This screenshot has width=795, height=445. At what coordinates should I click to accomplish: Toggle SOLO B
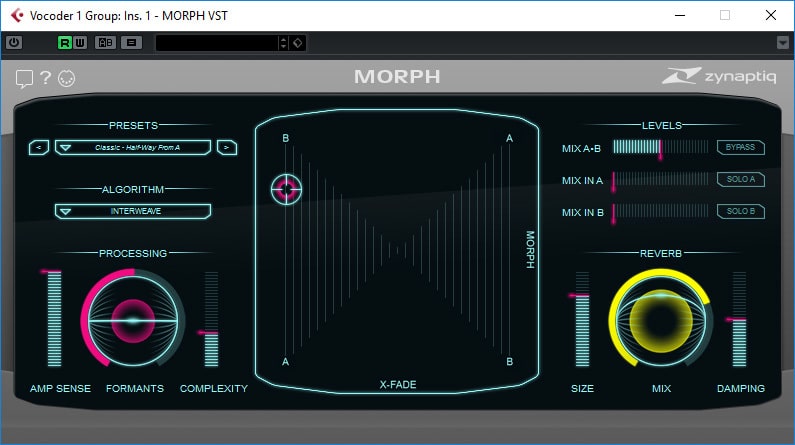(x=741, y=211)
